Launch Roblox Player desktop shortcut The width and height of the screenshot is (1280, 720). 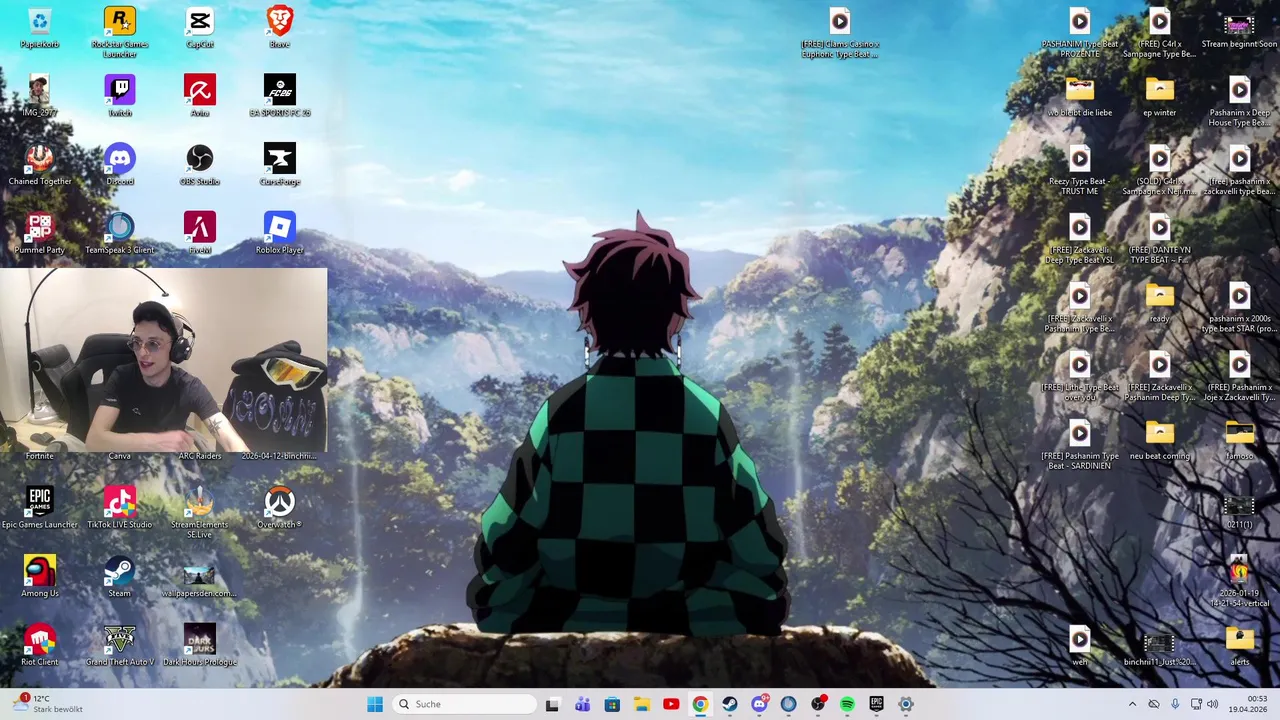click(279, 233)
